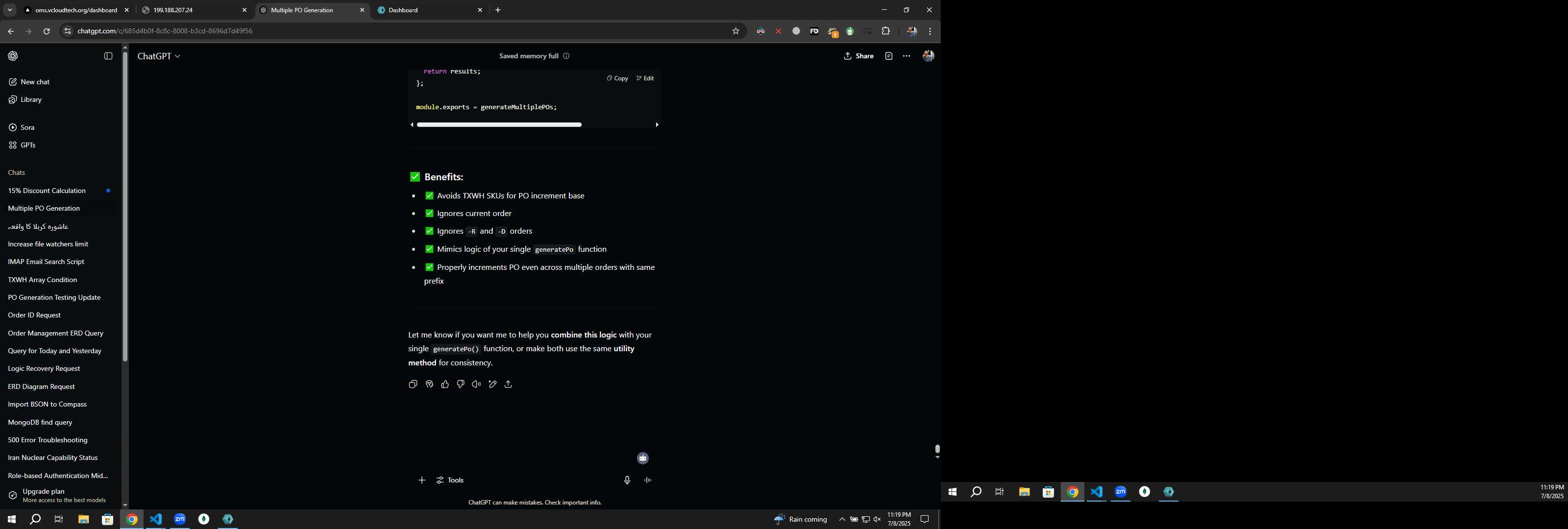Image resolution: width=1568 pixels, height=529 pixels.
Task: Open the Increase file watchers limit chat
Action: [x=59, y=244]
